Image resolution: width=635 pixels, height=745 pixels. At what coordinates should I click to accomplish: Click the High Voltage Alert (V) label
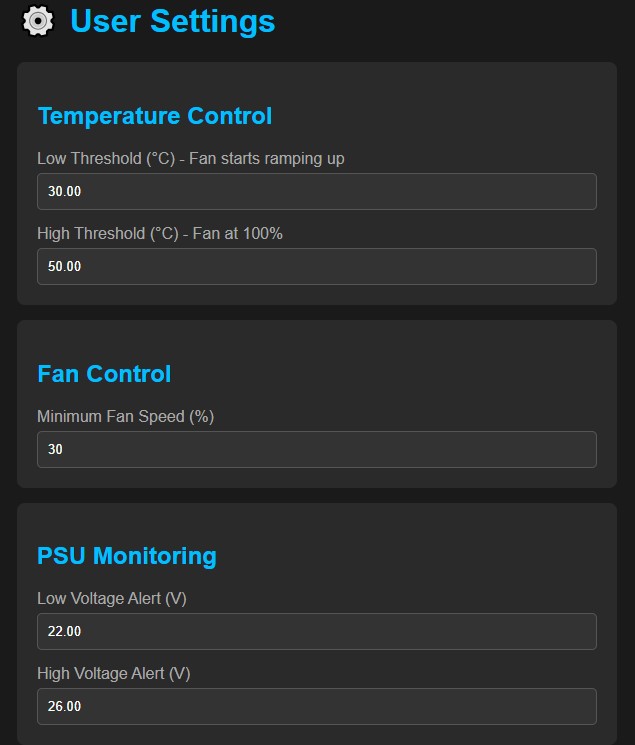(114, 673)
